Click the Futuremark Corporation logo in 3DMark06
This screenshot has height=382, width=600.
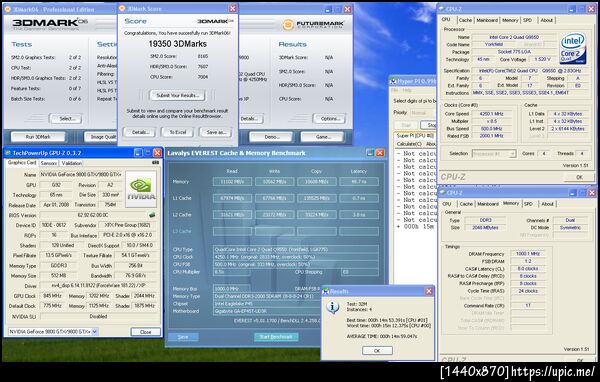pyautogui.click(x=313, y=25)
